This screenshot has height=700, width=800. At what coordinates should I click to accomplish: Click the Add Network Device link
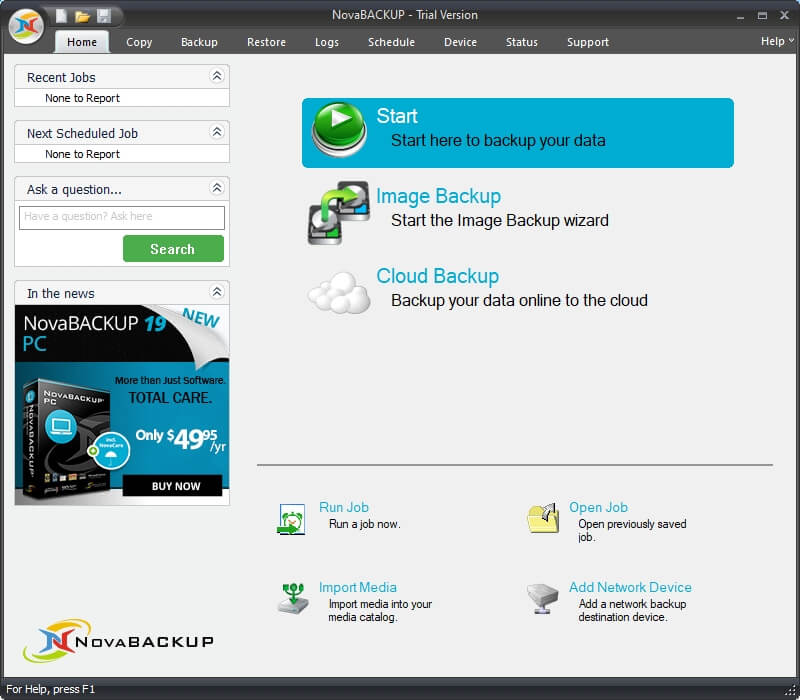[630, 587]
